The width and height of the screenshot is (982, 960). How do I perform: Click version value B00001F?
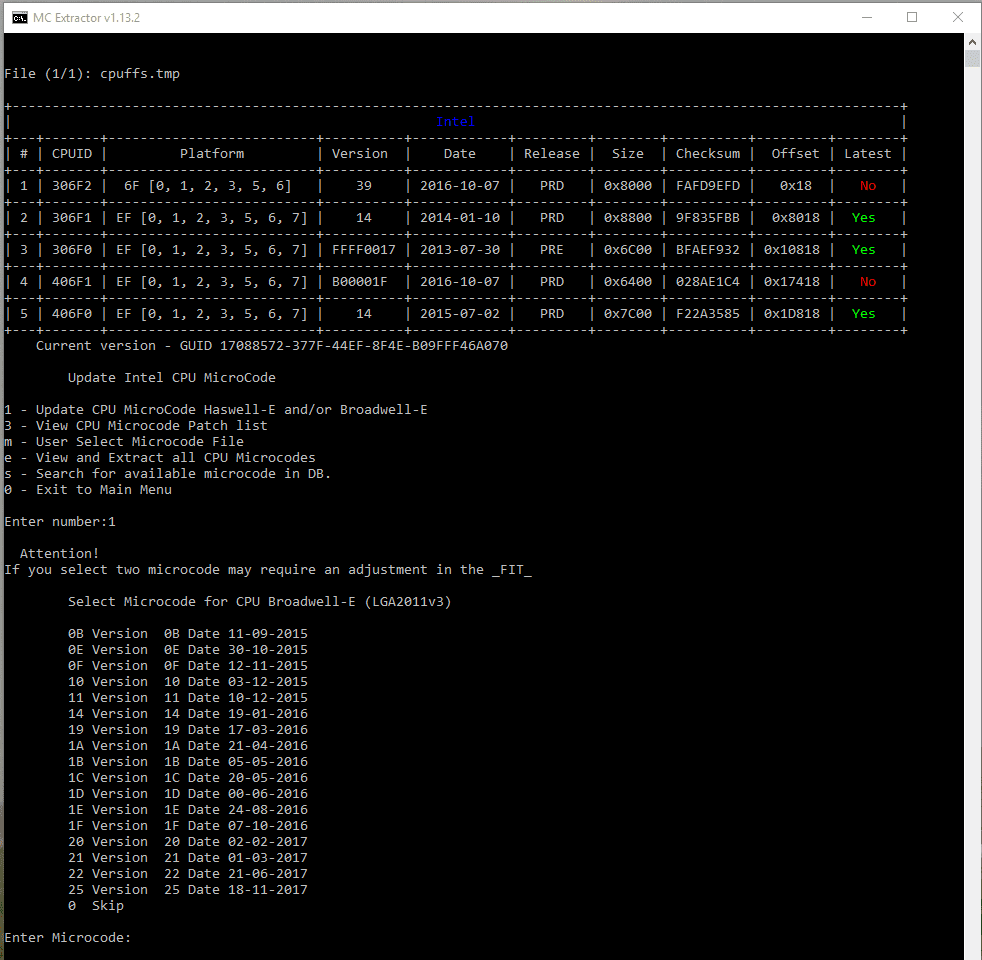[359, 282]
